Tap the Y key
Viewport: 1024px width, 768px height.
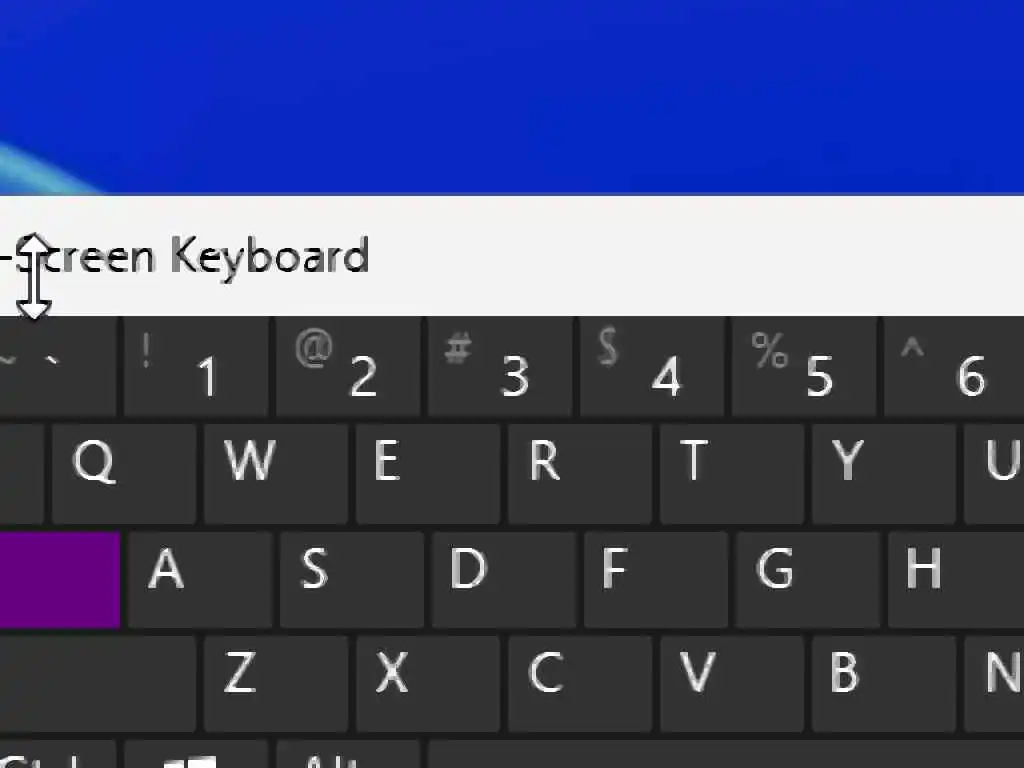click(x=884, y=473)
